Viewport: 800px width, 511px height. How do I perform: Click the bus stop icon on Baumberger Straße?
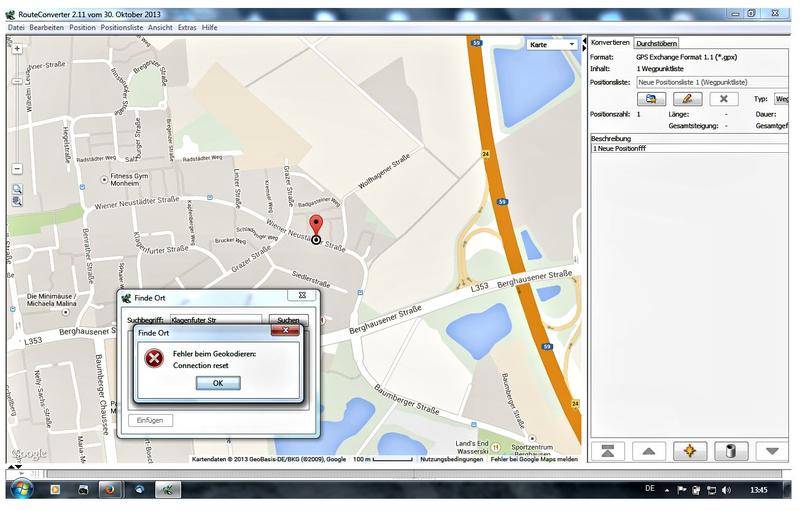point(474,424)
